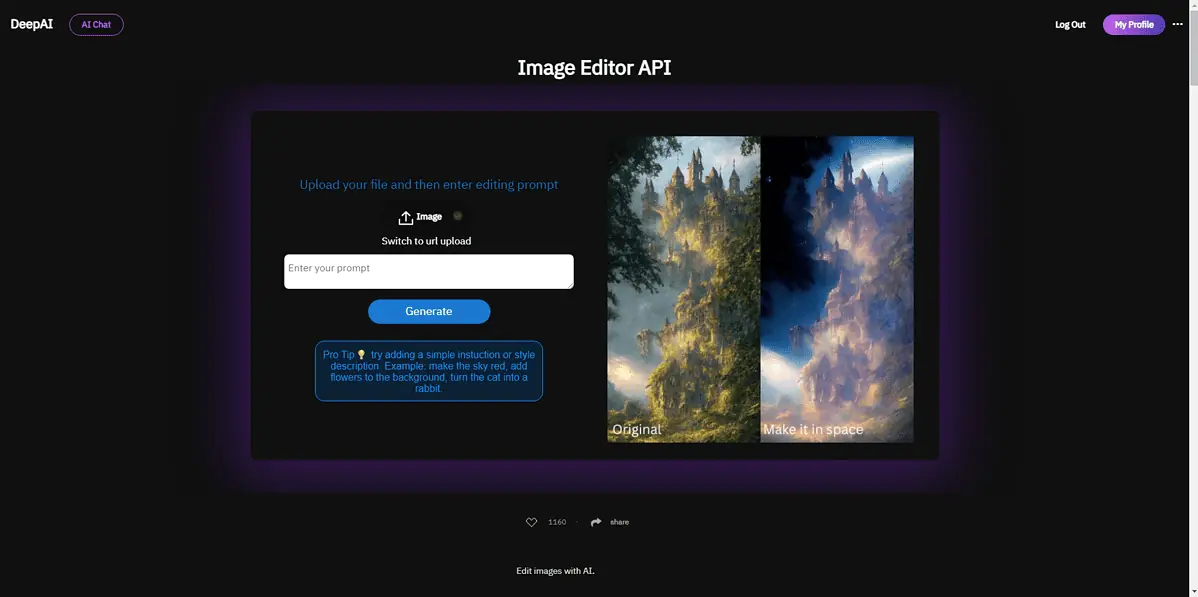Switch to url upload mode
Screen dimensions: 1198x597
tap(426, 241)
